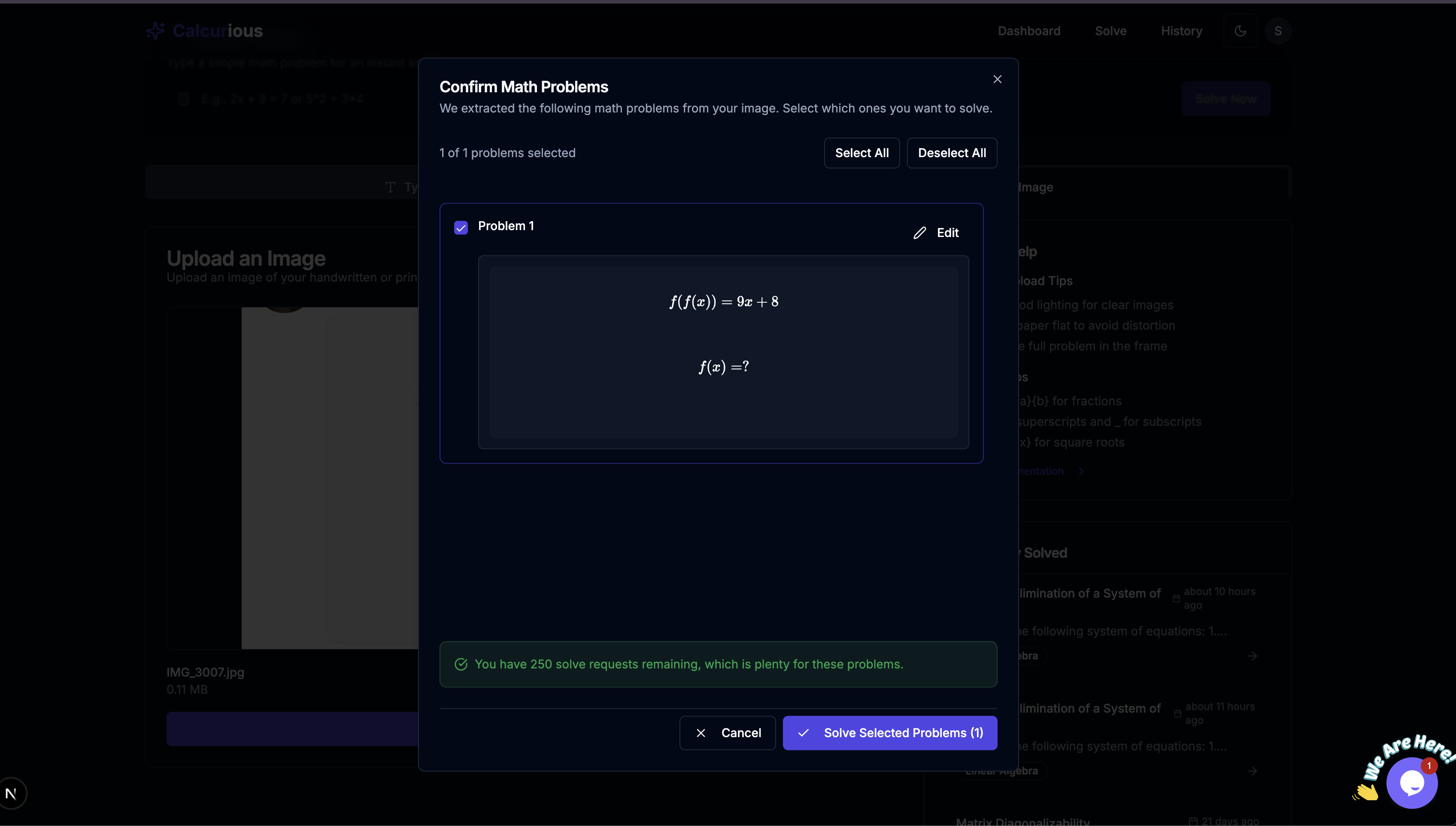
Task: Click the pencil Edit icon
Action: (x=919, y=233)
